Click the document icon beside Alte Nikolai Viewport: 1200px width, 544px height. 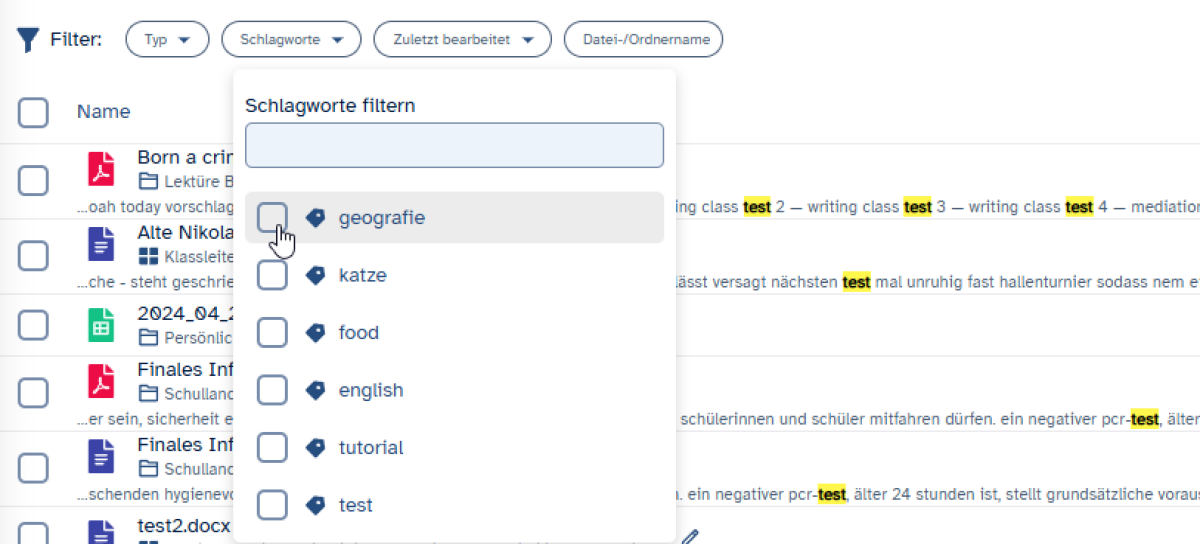click(102, 245)
